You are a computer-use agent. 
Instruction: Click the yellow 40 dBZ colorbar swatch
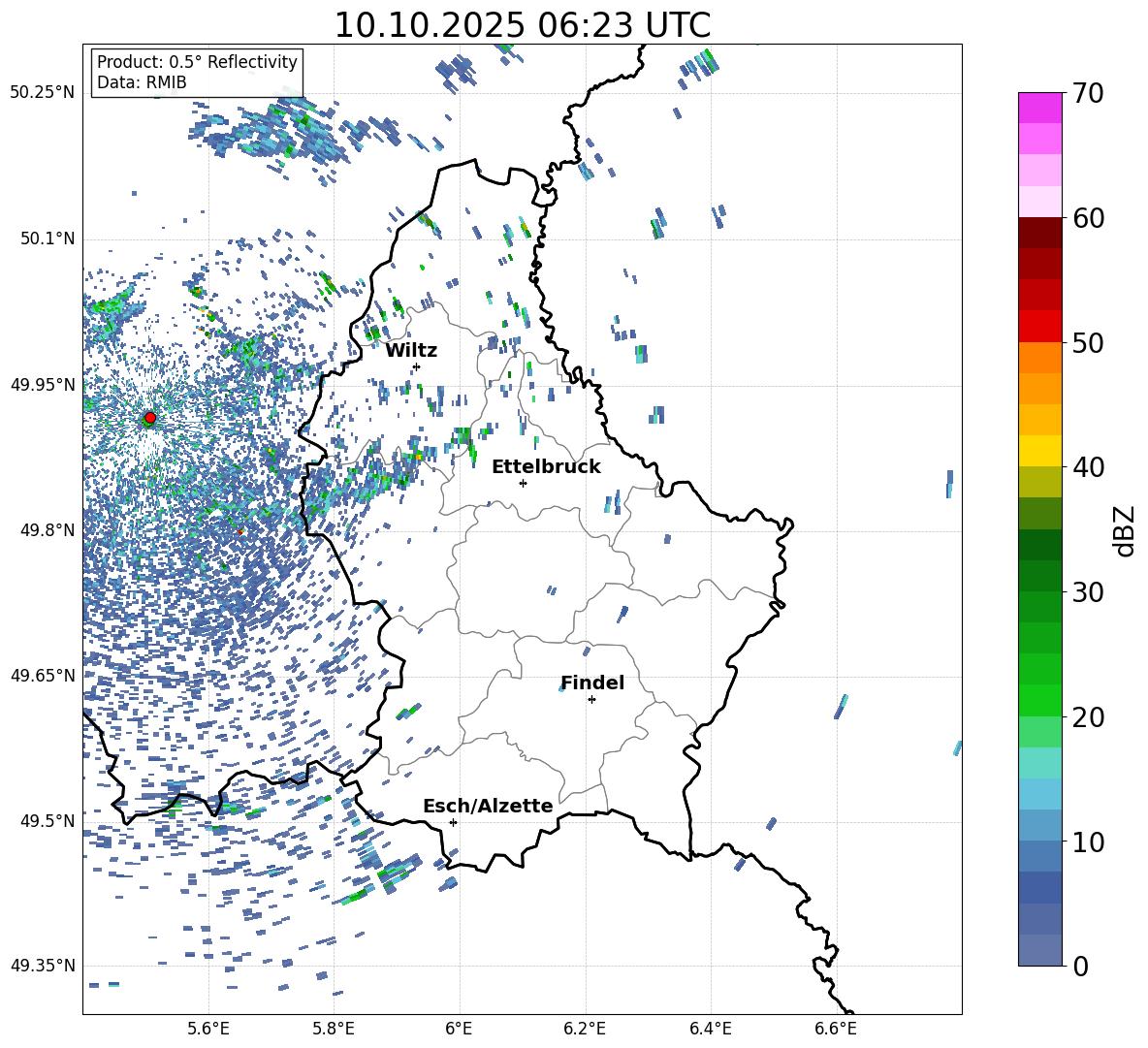tap(1040, 451)
